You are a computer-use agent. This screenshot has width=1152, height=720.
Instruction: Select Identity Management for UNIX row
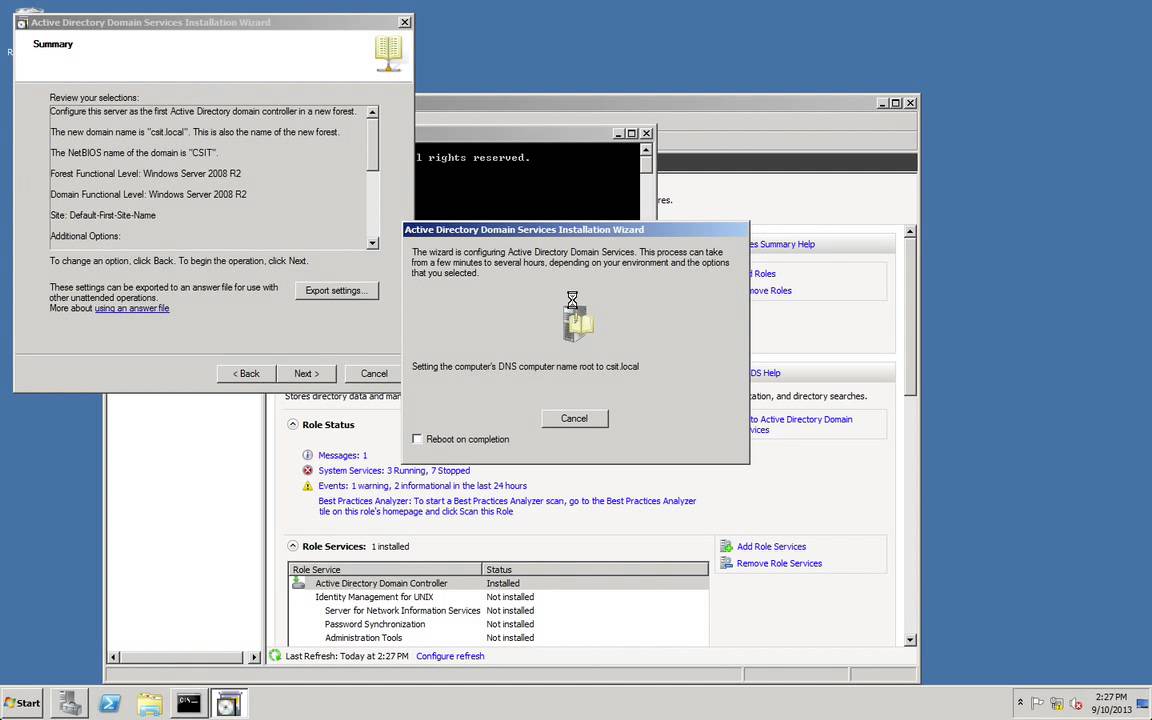point(499,597)
